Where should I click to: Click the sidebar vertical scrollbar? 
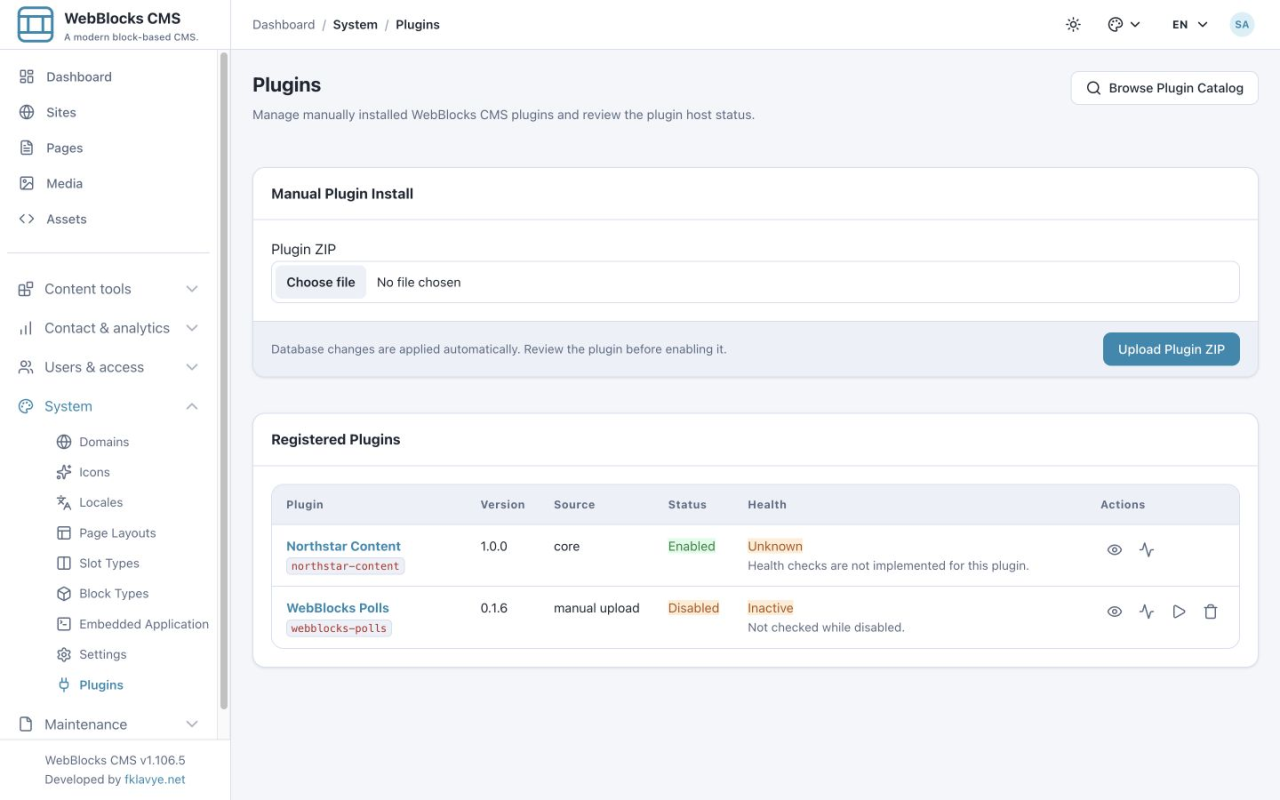click(x=224, y=380)
